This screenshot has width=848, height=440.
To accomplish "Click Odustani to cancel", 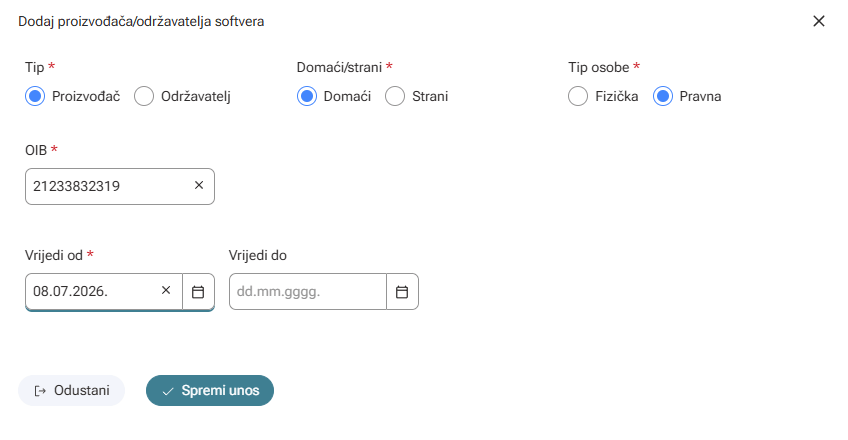I will pos(71,390).
